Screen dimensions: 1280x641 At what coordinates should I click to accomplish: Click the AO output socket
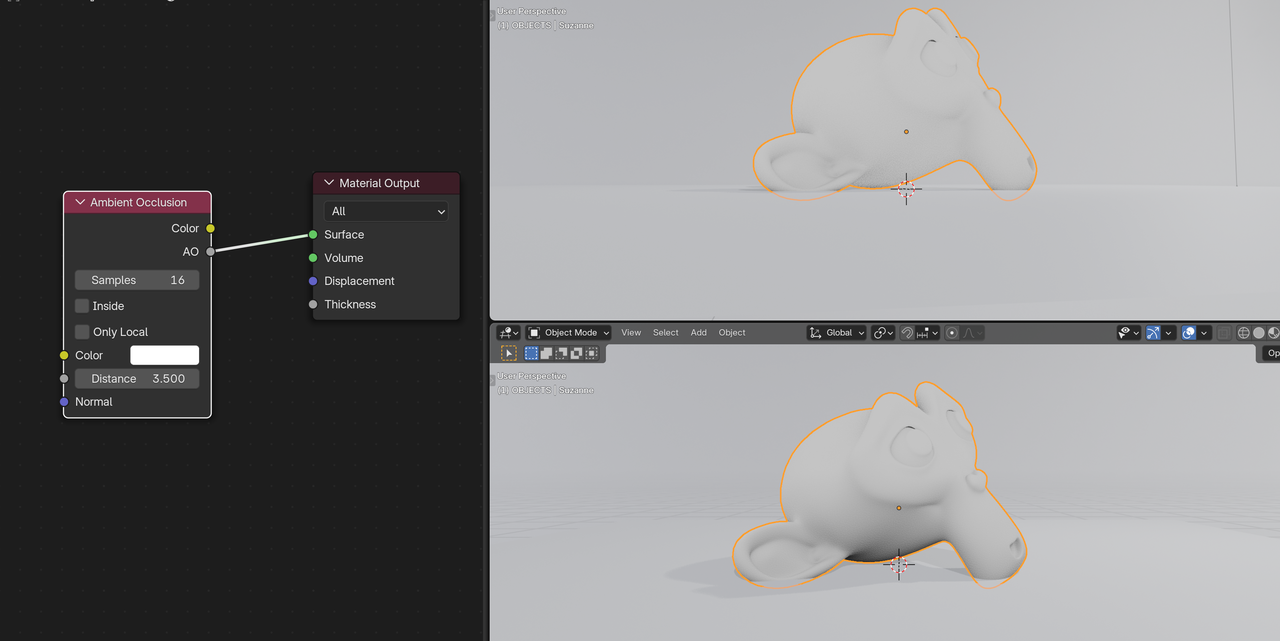(210, 252)
